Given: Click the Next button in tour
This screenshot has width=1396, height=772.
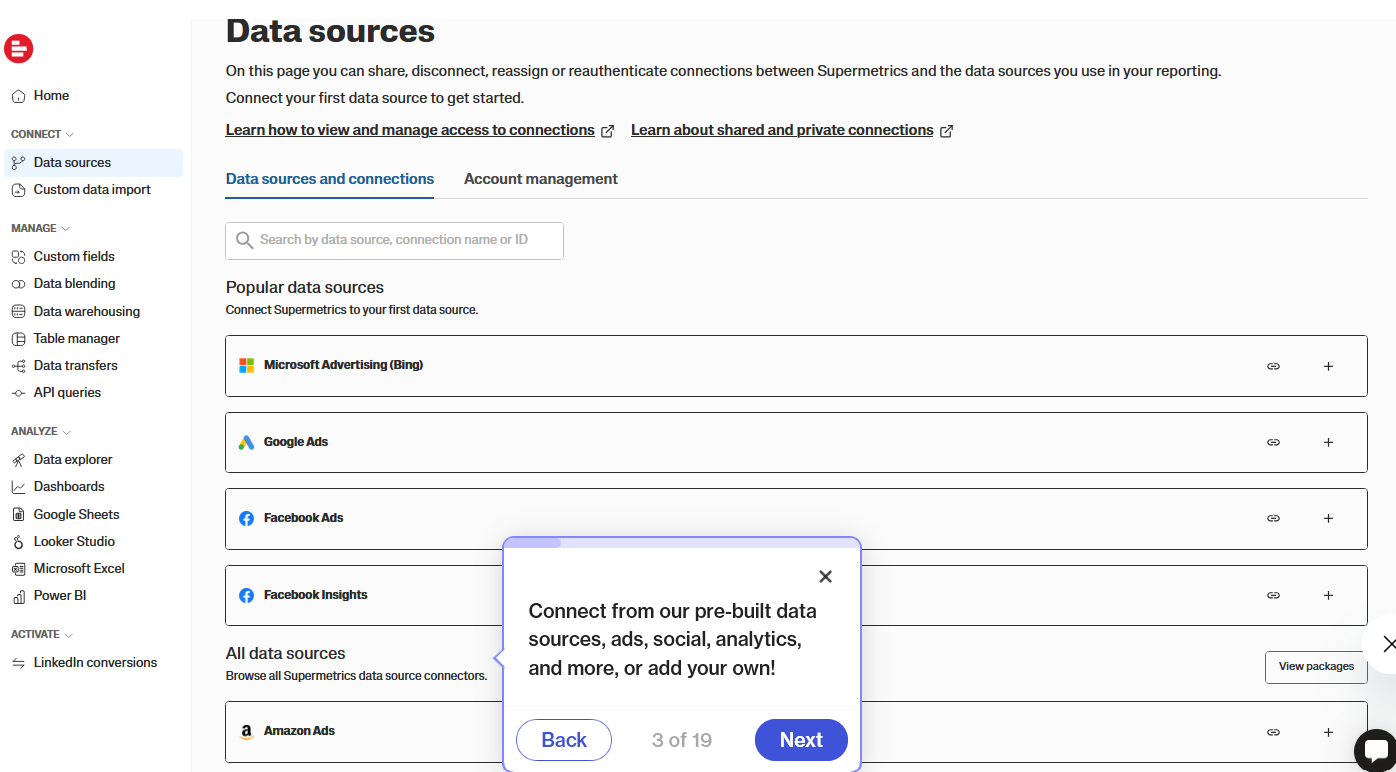Looking at the screenshot, I should pos(801,740).
